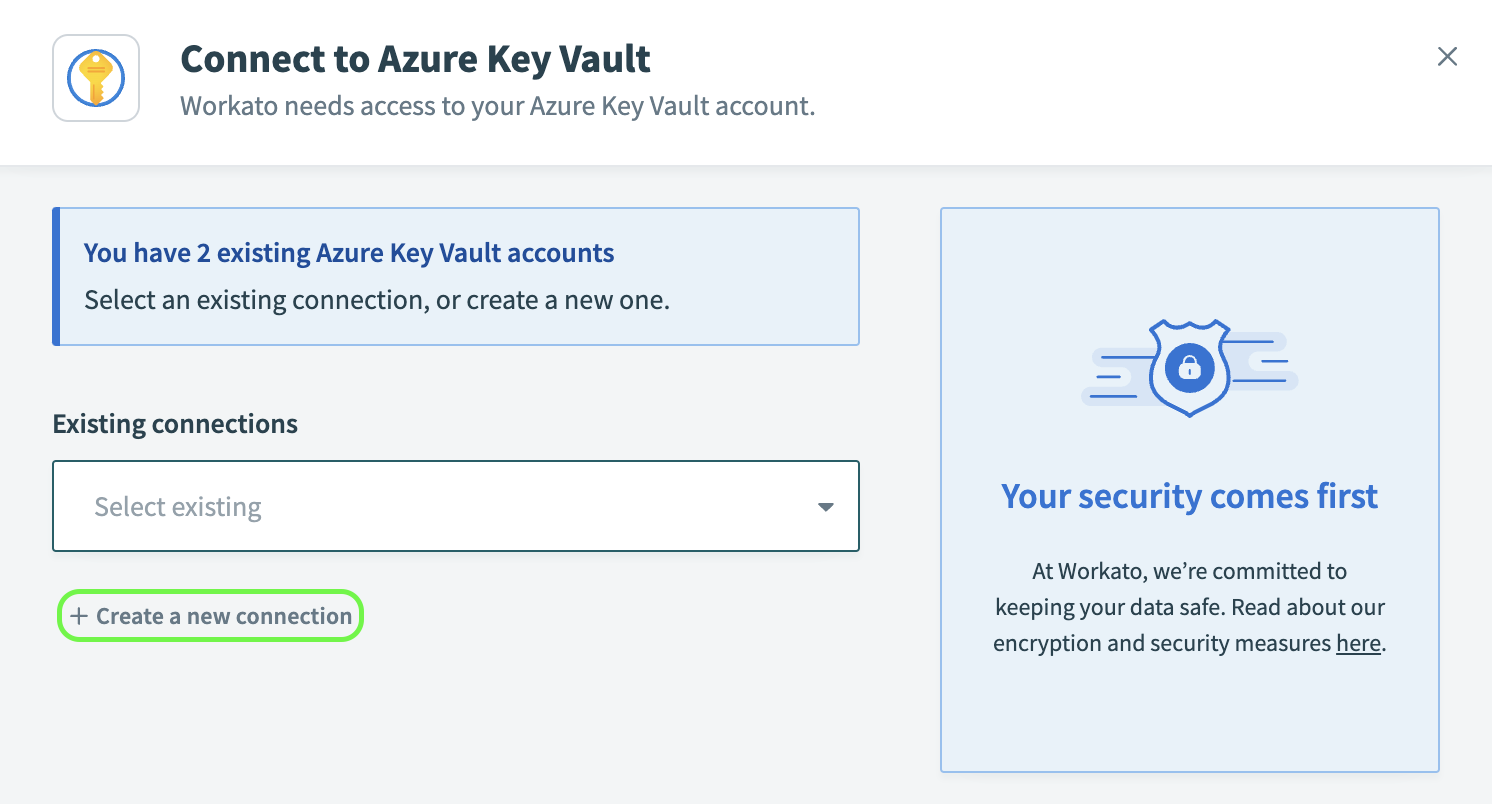Dismiss the Connect to Azure Key Vault dialog
Viewport: 1492px width, 804px height.
click(1447, 57)
